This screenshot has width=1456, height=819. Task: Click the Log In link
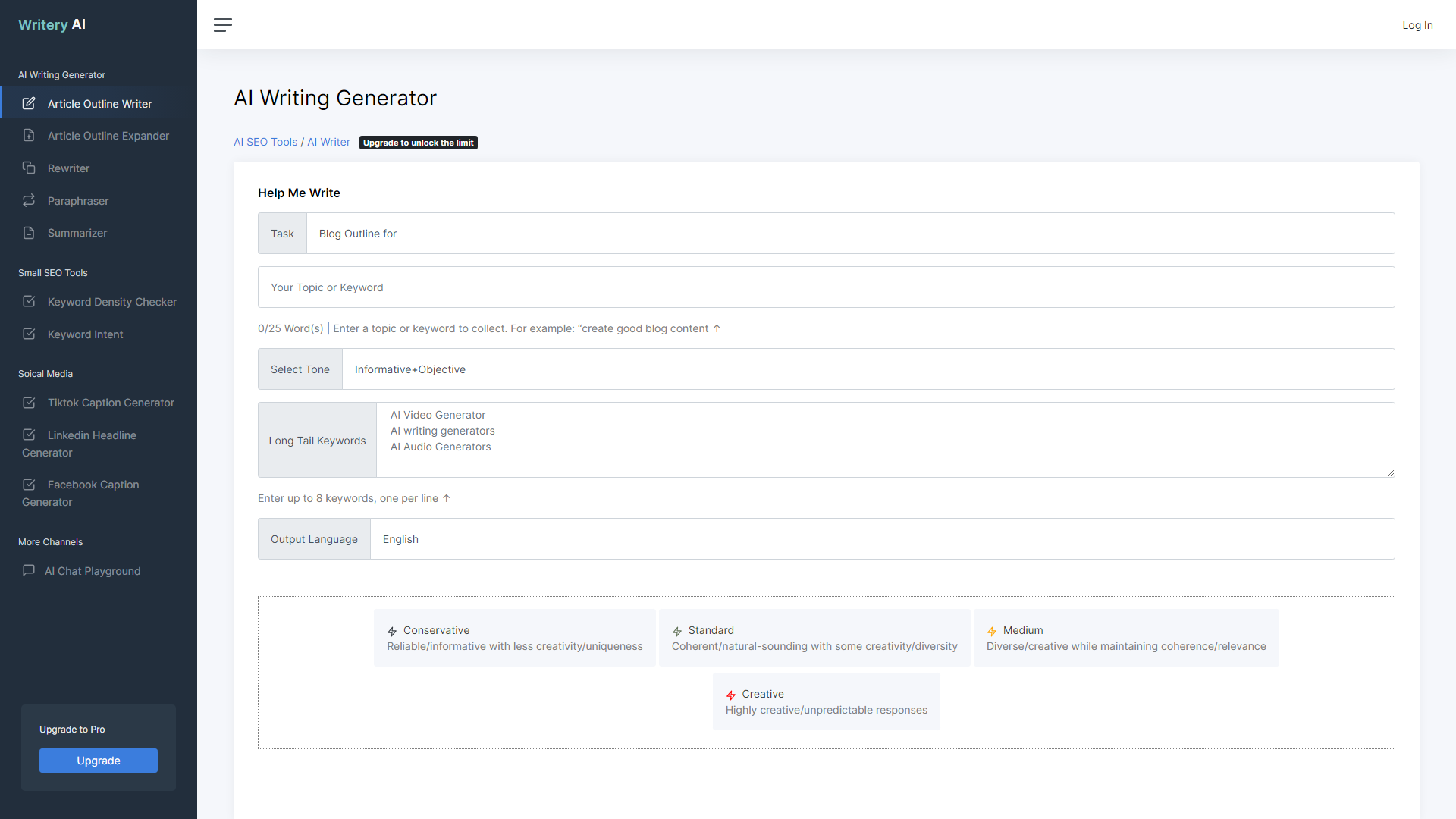(x=1417, y=25)
